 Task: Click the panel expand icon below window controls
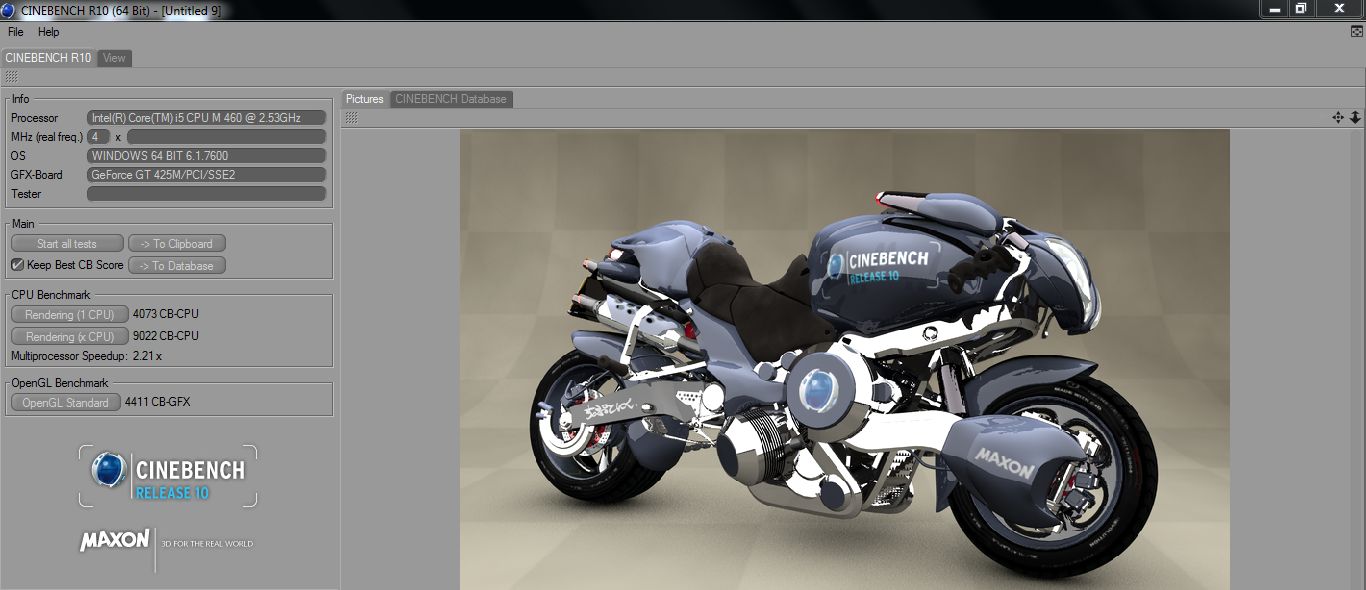tap(1357, 32)
